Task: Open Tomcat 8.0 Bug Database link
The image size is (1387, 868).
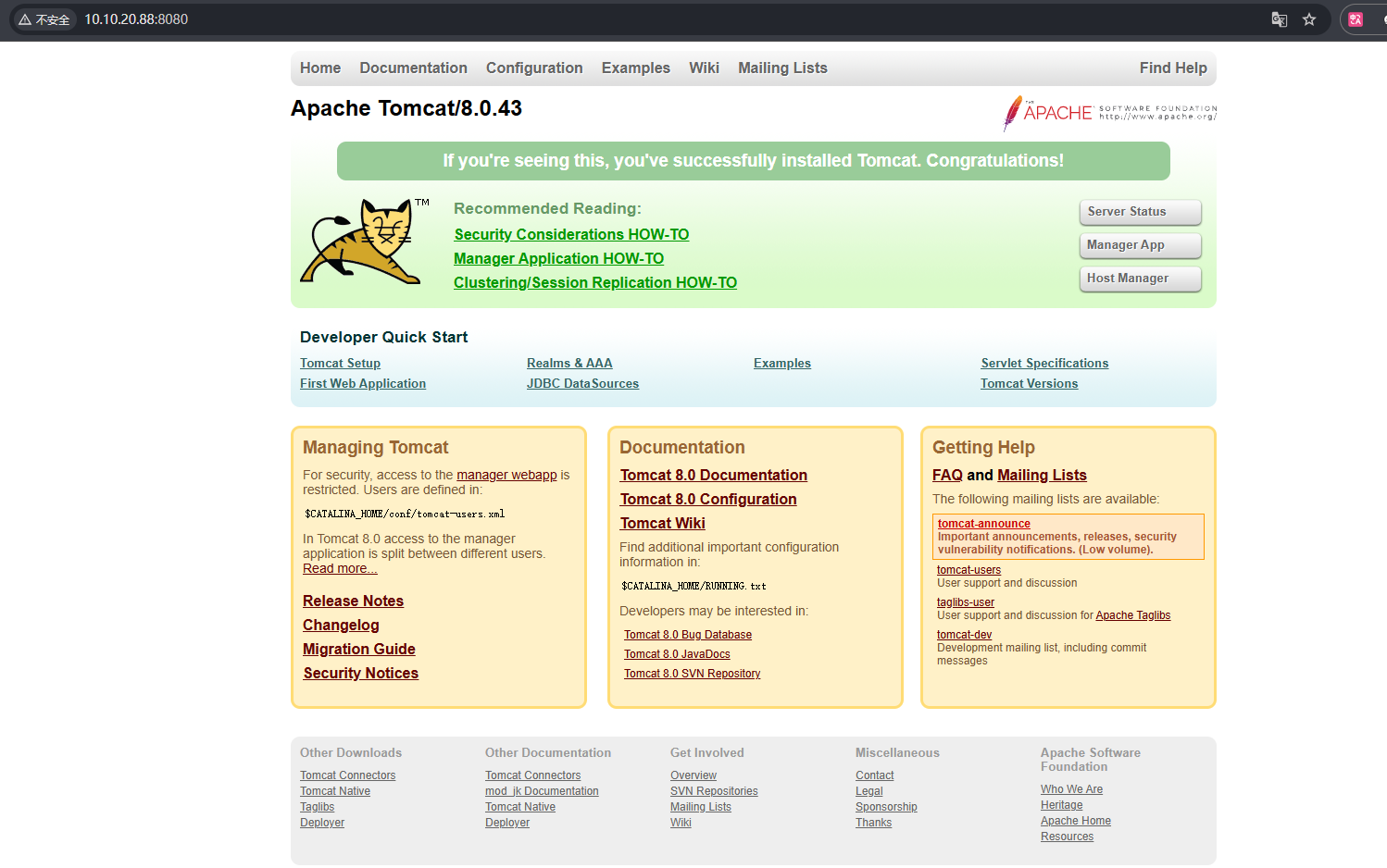Action: pos(687,635)
